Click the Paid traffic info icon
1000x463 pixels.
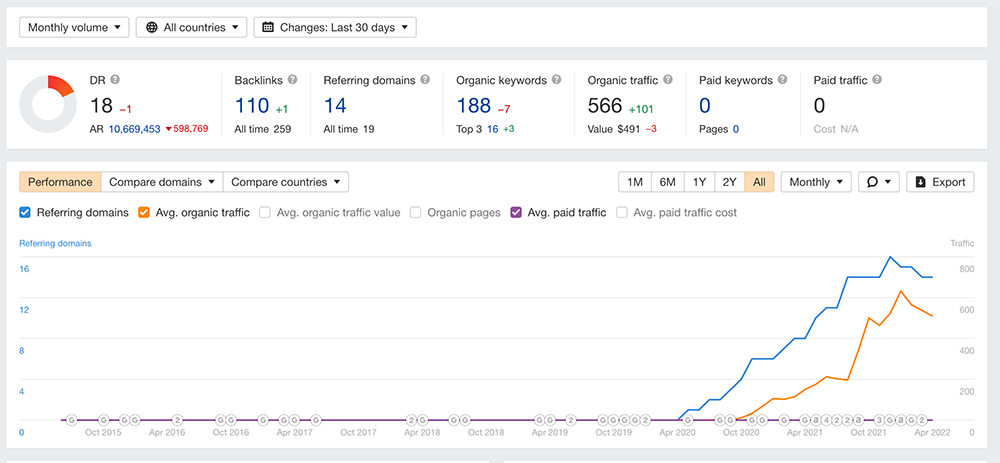pos(876,80)
